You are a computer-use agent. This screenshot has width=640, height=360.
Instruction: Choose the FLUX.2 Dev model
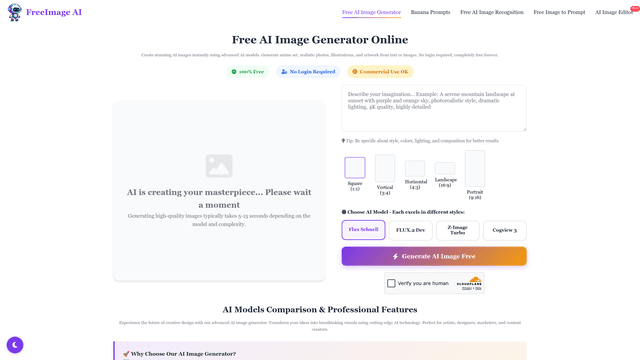click(411, 230)
